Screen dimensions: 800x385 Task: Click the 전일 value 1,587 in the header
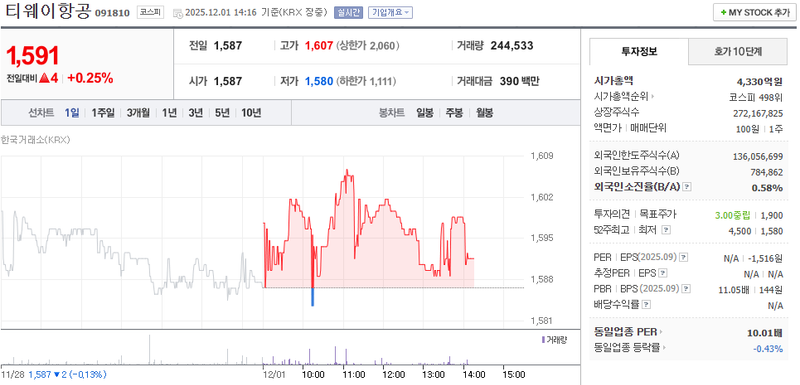tap(228, 46)
